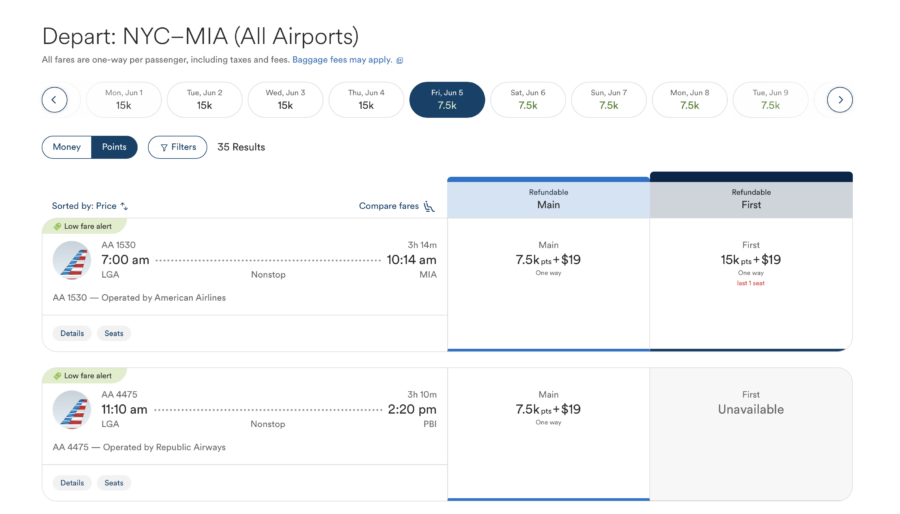Screen dimensions: 900x514
Task: Click the external link icon after Baggage fees
Action: click(x=400, y=60)
